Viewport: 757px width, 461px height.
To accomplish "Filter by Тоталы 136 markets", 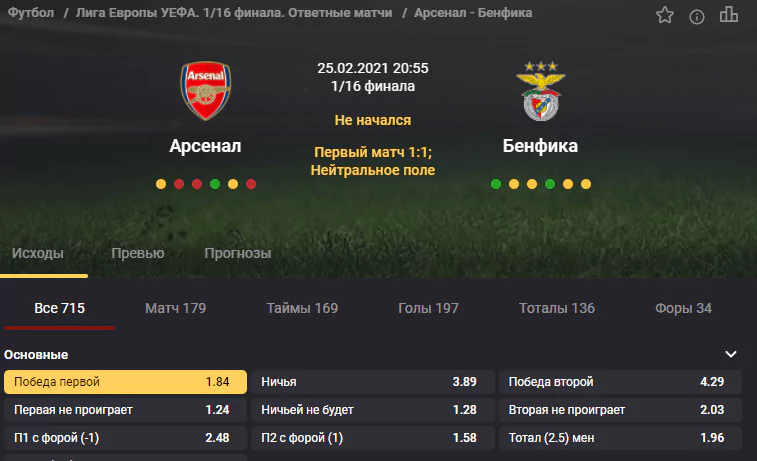I will (557, 308).
